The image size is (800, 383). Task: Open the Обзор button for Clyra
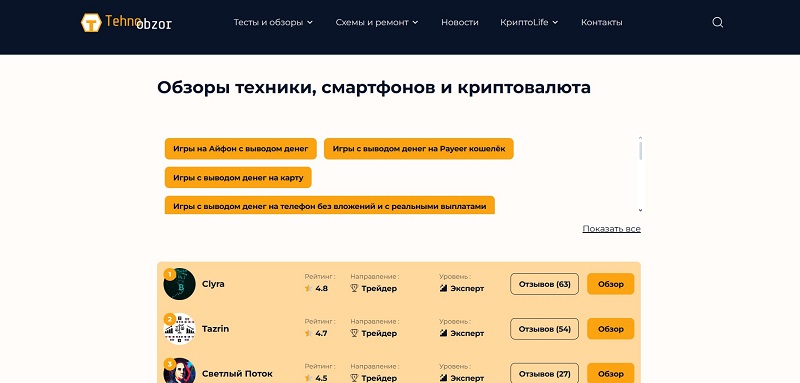coord(611,284)
